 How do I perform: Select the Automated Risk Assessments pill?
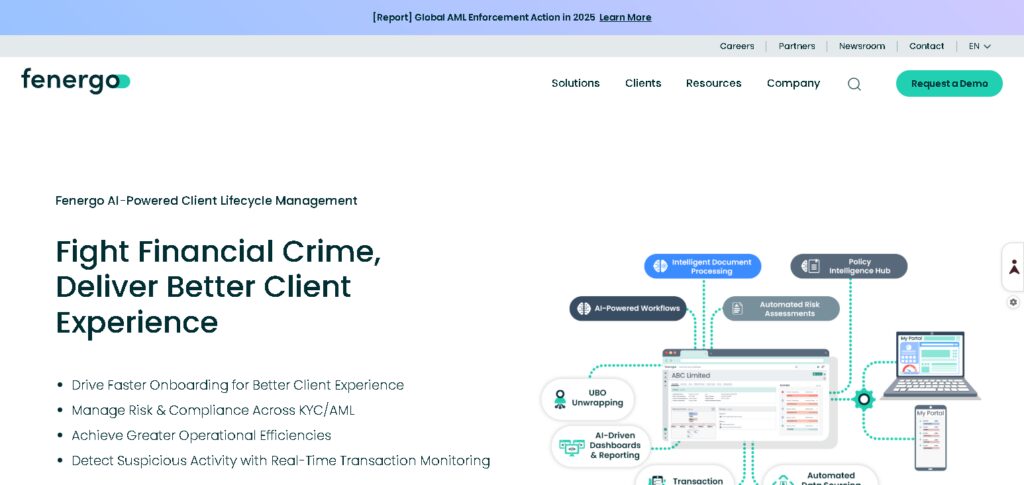click(781, 309)
